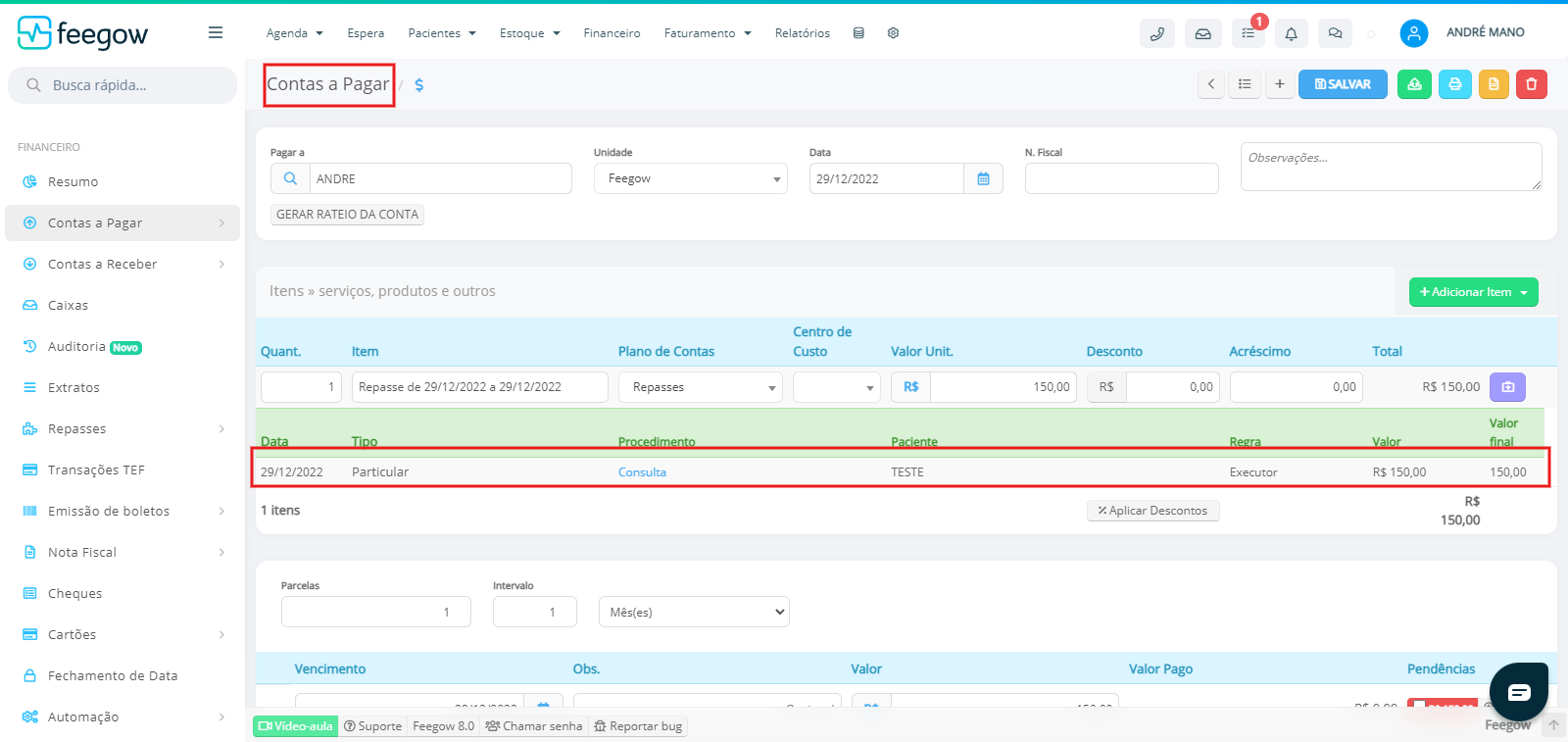Click the Aplicar Descontos button
The height and width of the screenshot is (742, 1568).
[x=1152, y=511]
